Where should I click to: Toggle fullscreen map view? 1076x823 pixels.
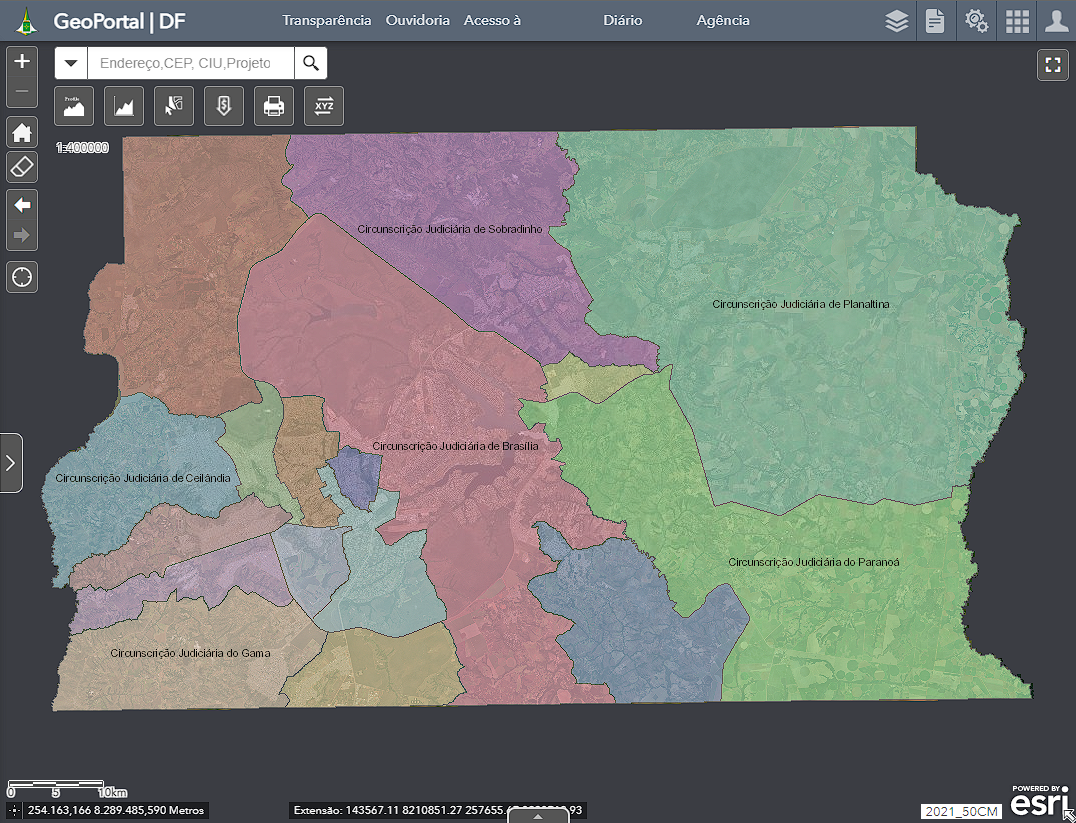pyautogui.click(x=1052, y=65)
